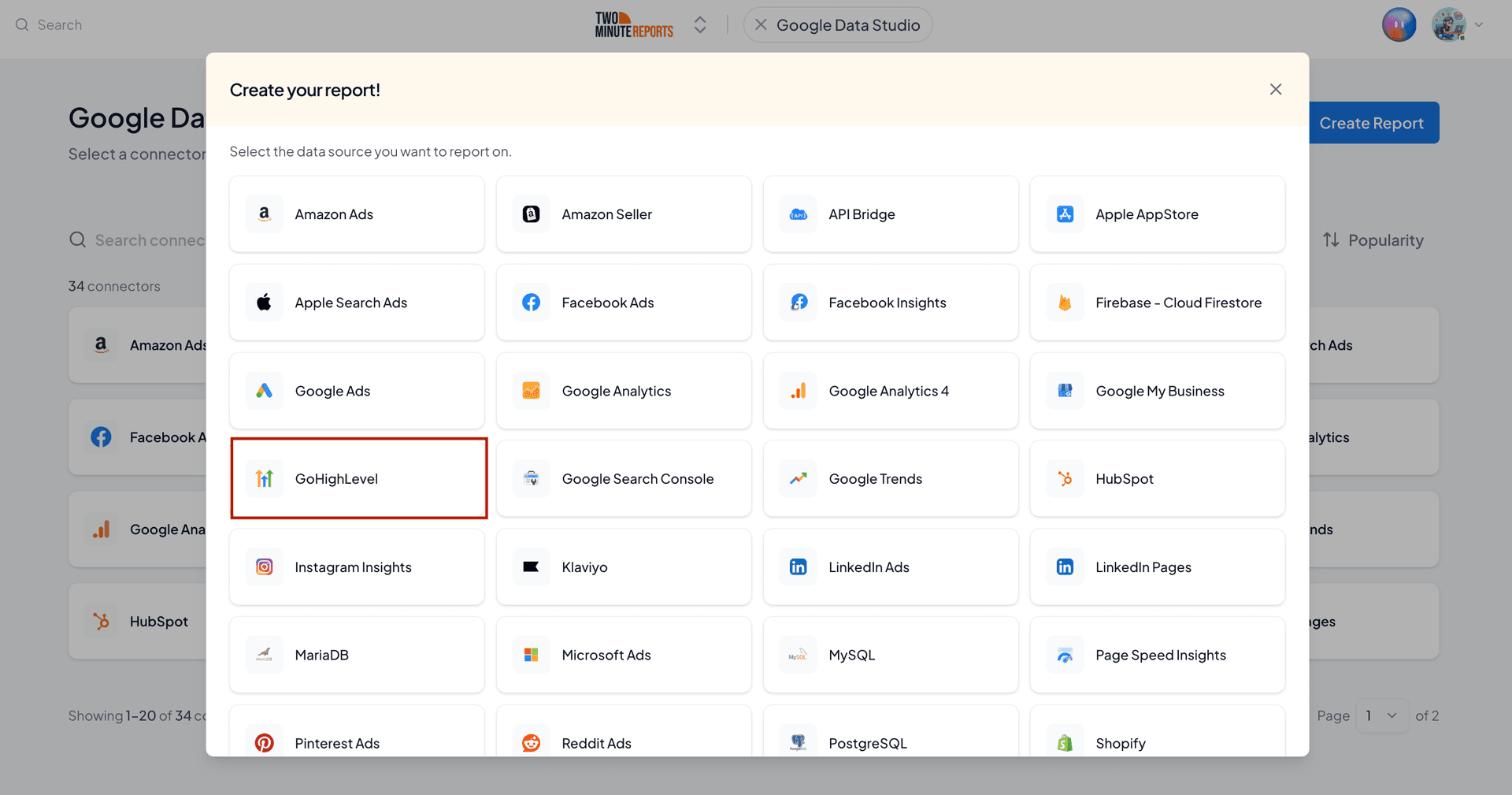Click the API Bridge cloud icon
This screenshot has width=1512, height=795.
pyautogui.click(x=799, y=214)
